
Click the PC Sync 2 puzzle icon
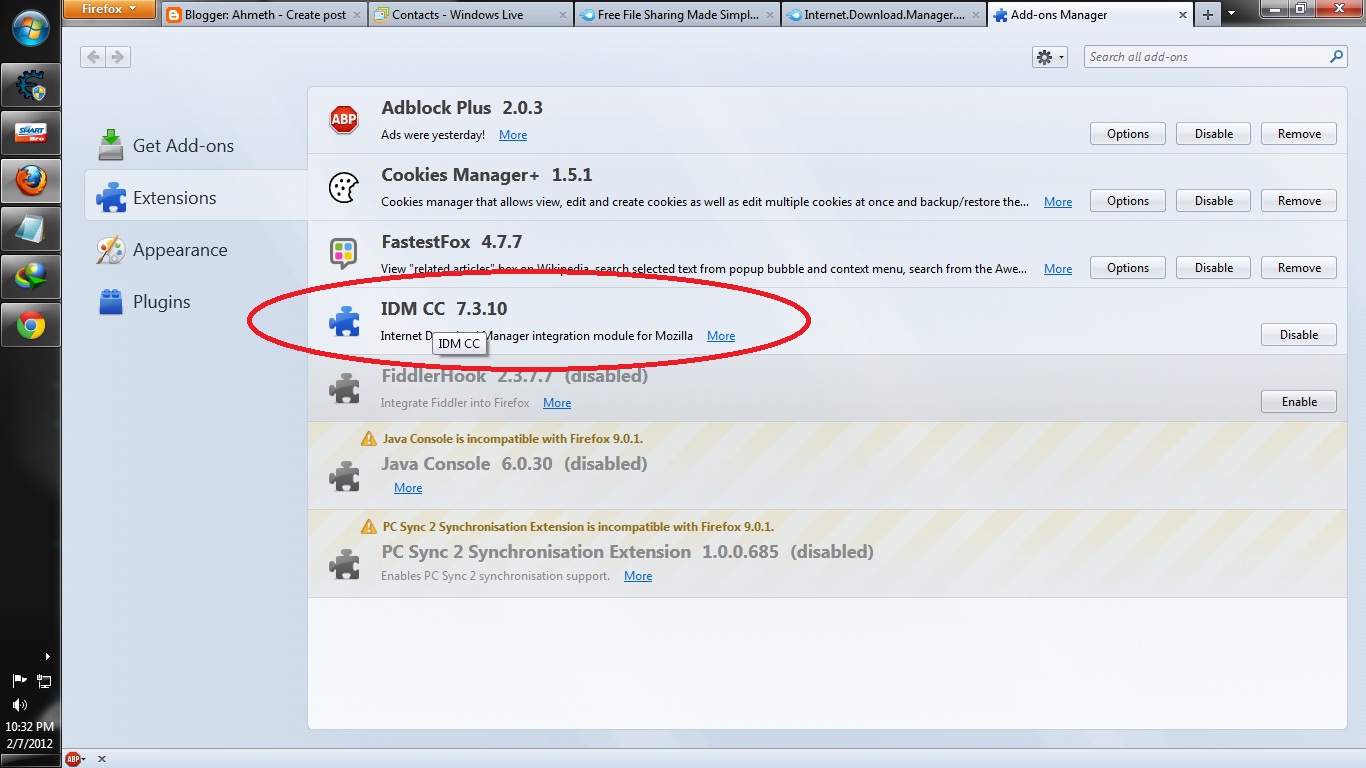pos(344,564)
